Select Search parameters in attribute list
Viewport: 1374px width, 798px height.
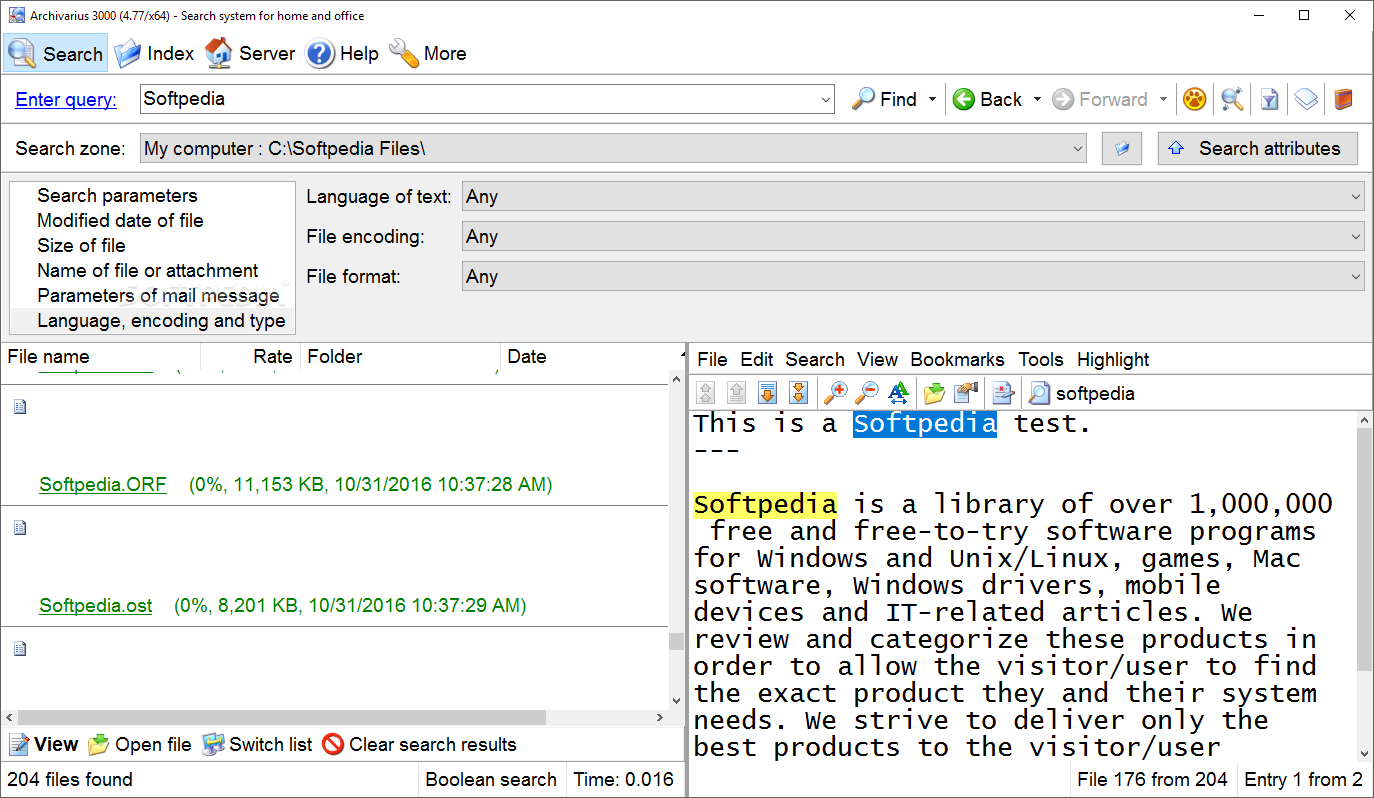pos(117,196)
